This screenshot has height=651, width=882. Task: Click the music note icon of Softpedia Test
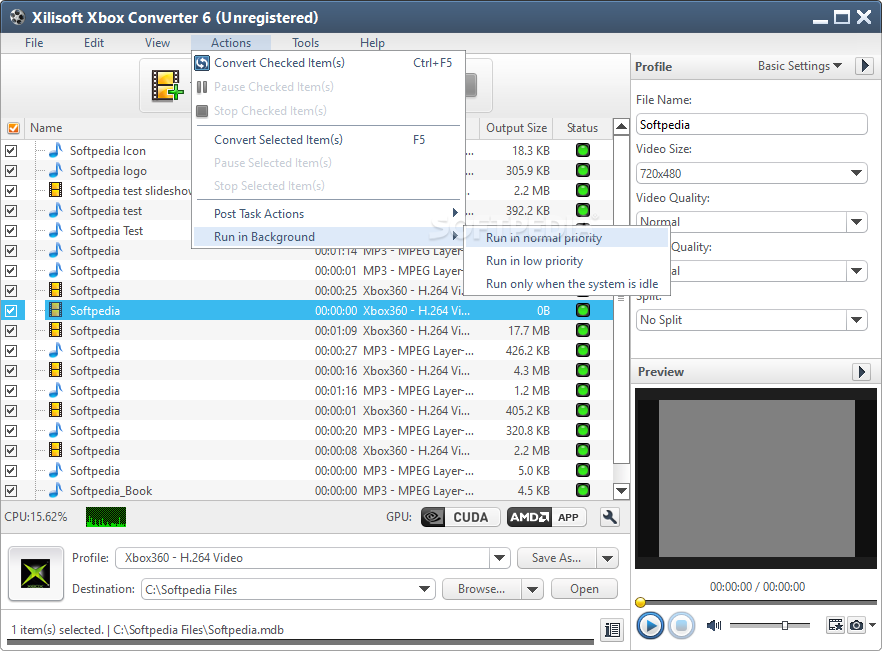tap(56, 230)
